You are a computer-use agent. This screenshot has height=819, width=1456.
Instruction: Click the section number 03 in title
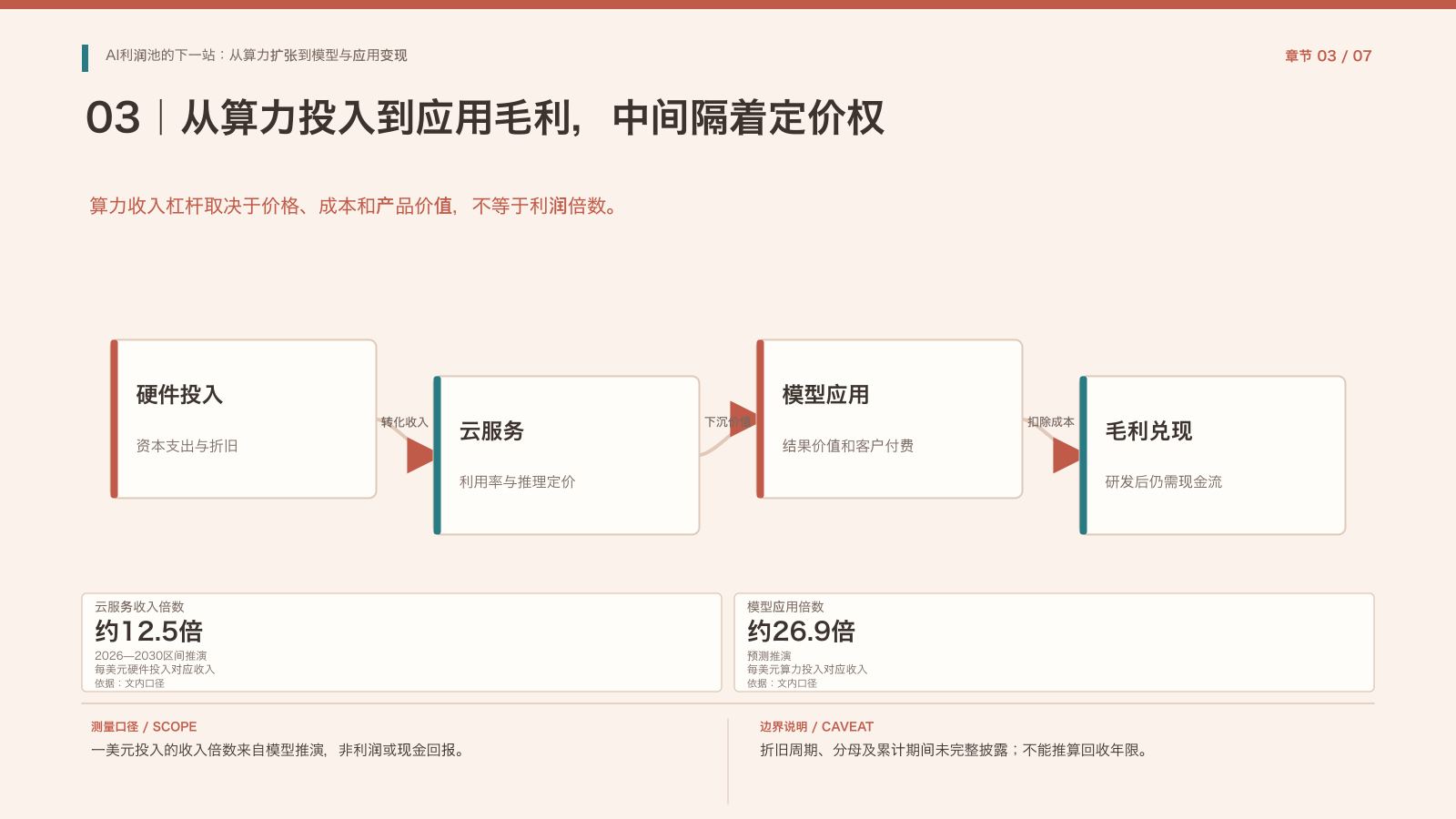(x=113, y=118)
